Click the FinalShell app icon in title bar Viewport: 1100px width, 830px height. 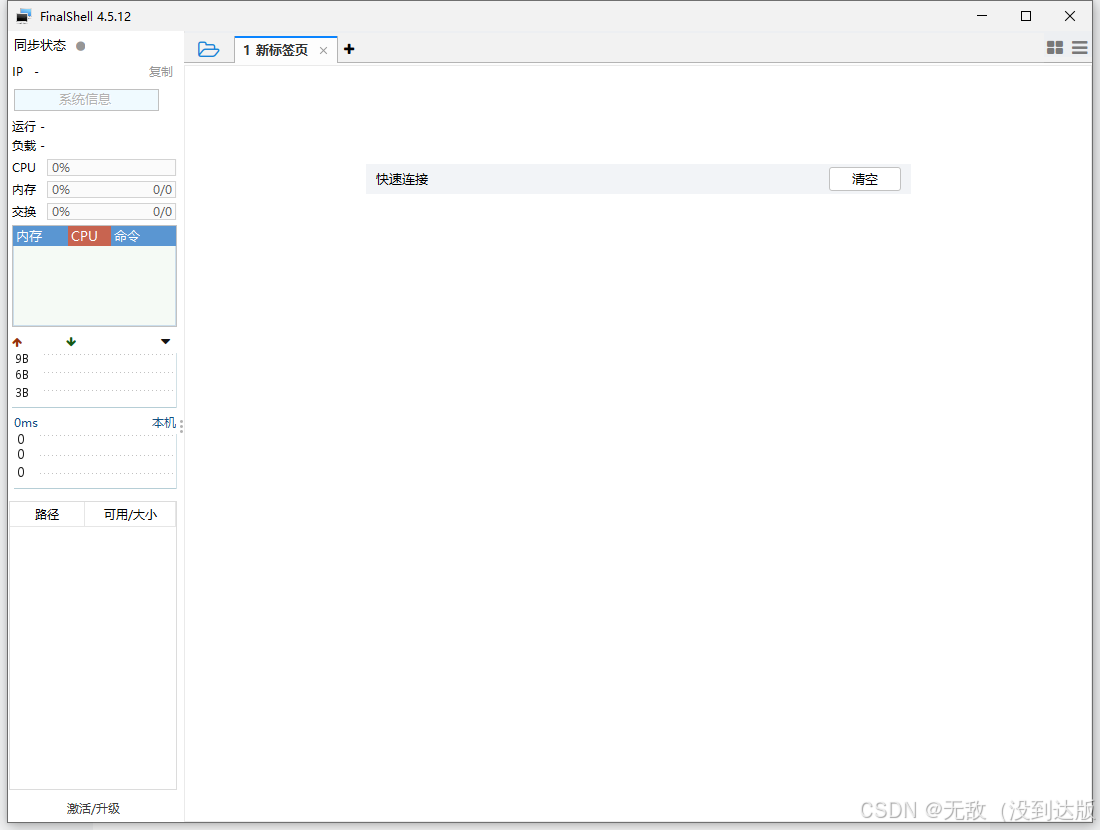click(x=24, y=16)
